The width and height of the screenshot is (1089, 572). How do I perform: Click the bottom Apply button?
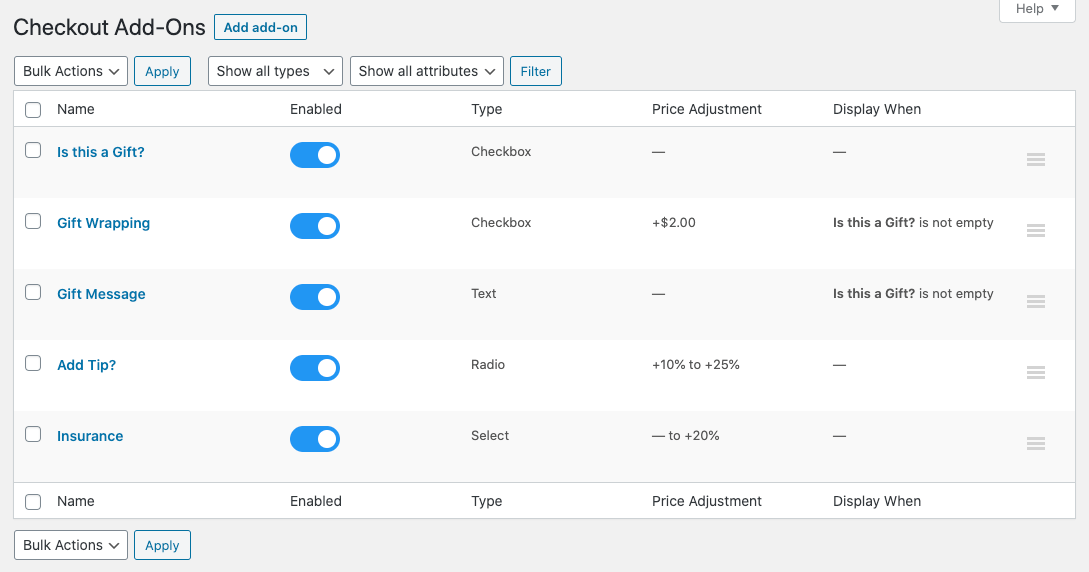pos(162,545)
